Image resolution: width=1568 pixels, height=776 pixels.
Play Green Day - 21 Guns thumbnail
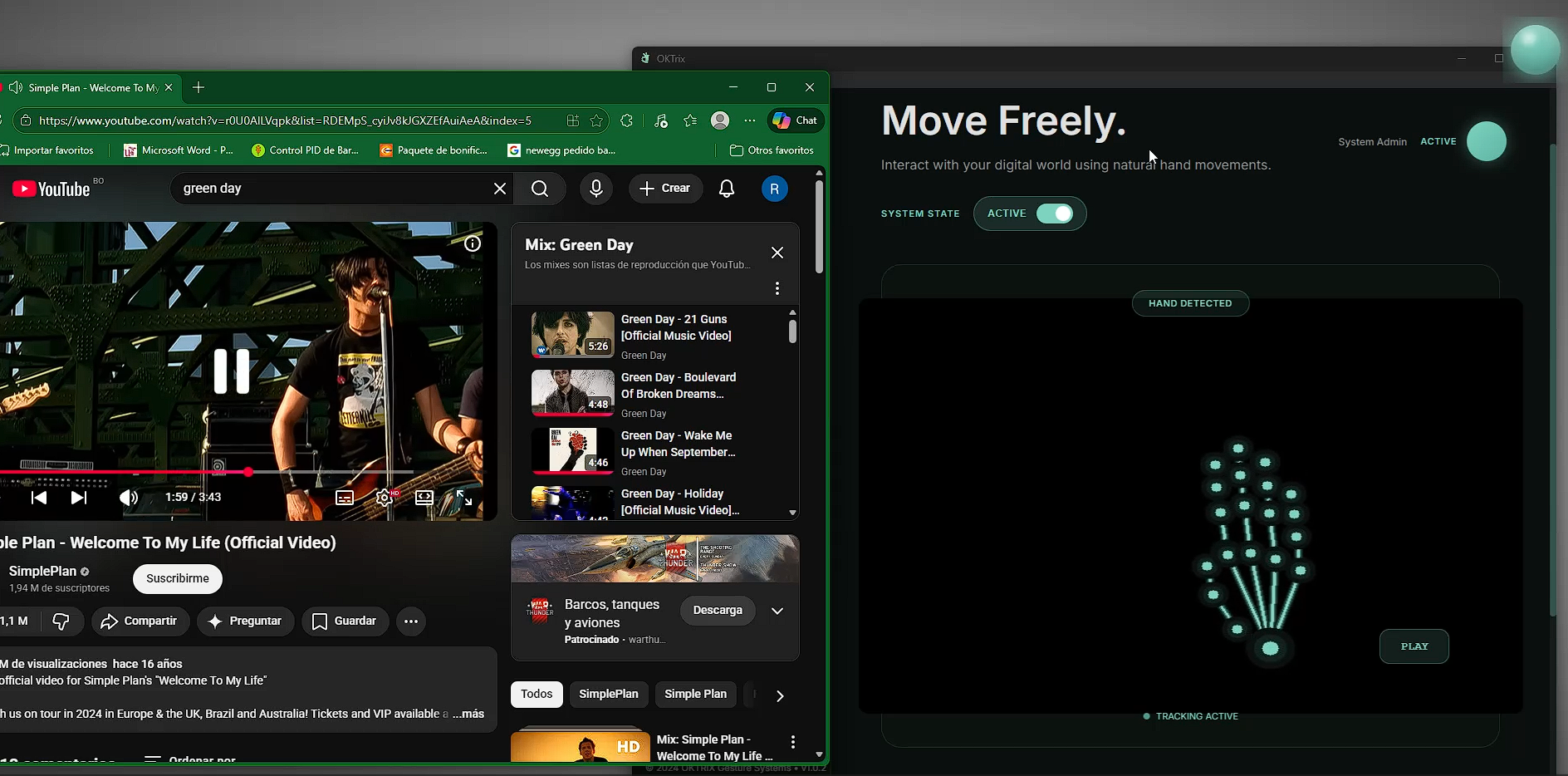[x=573, y=334]
